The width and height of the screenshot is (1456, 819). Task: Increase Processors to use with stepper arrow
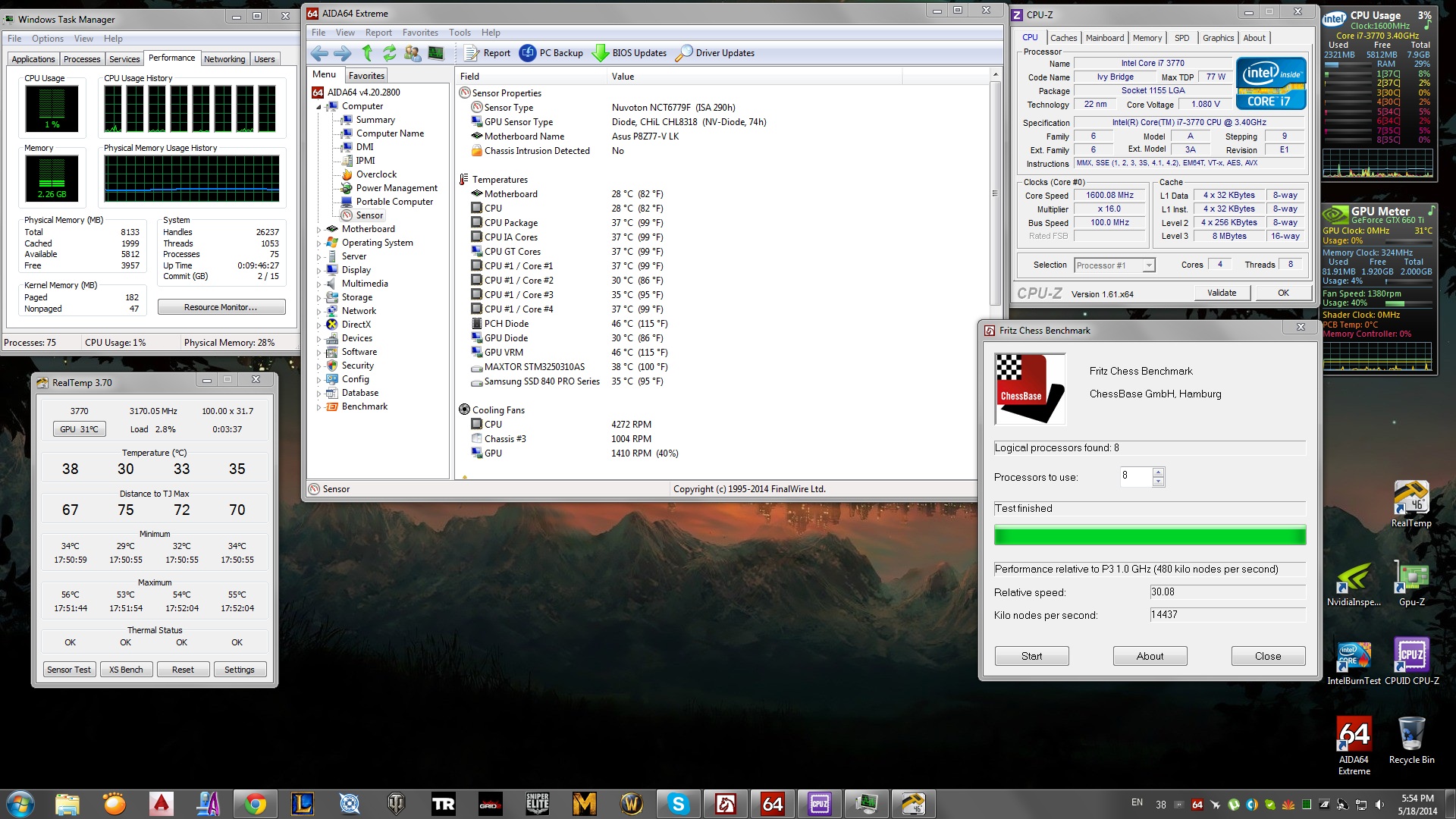[x=1158, y=472]
